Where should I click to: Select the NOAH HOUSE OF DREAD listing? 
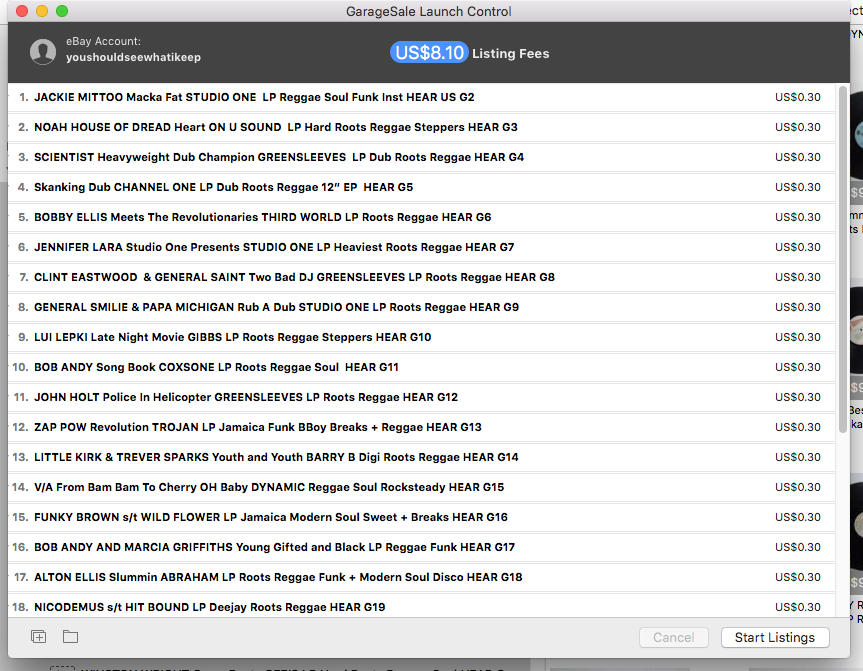click(422, 127)
